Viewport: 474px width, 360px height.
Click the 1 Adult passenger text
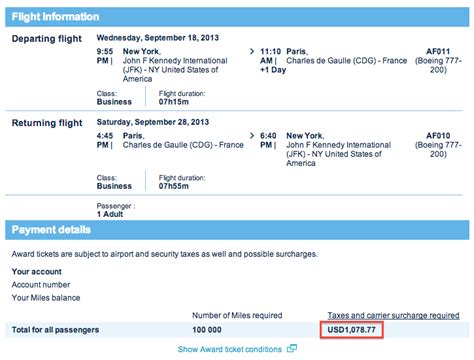pyautogui.click(x=110, y=214)
